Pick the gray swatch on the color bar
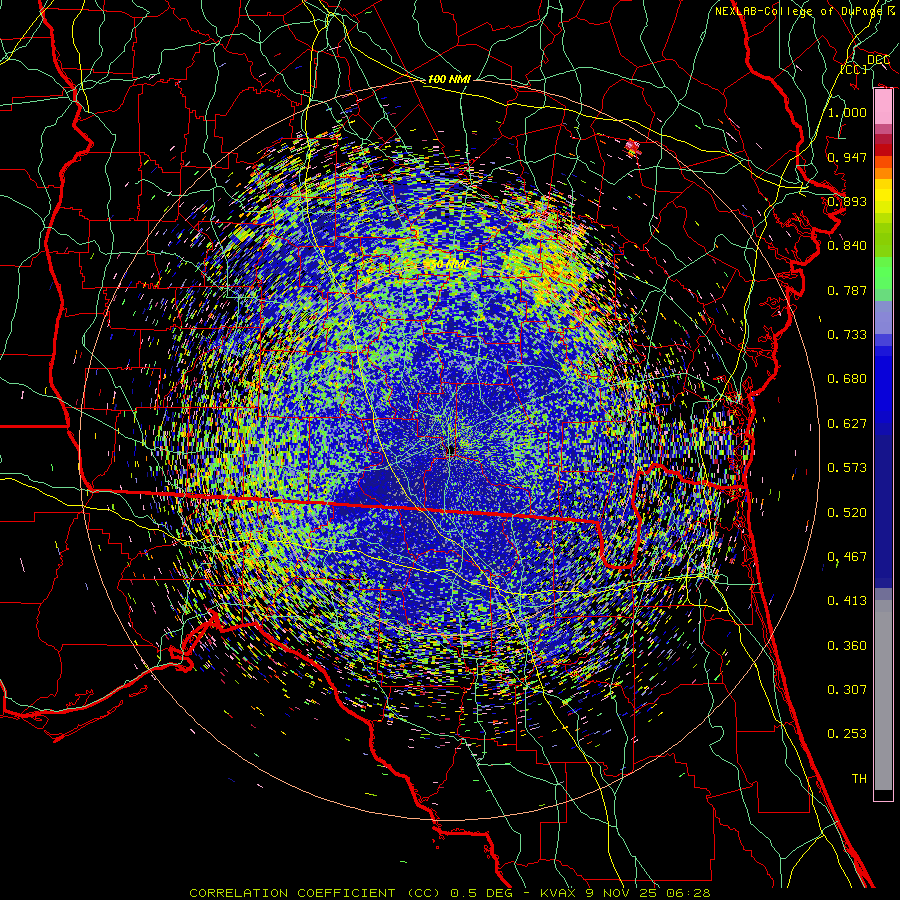The image size is (900, 900). click(883, 695)
